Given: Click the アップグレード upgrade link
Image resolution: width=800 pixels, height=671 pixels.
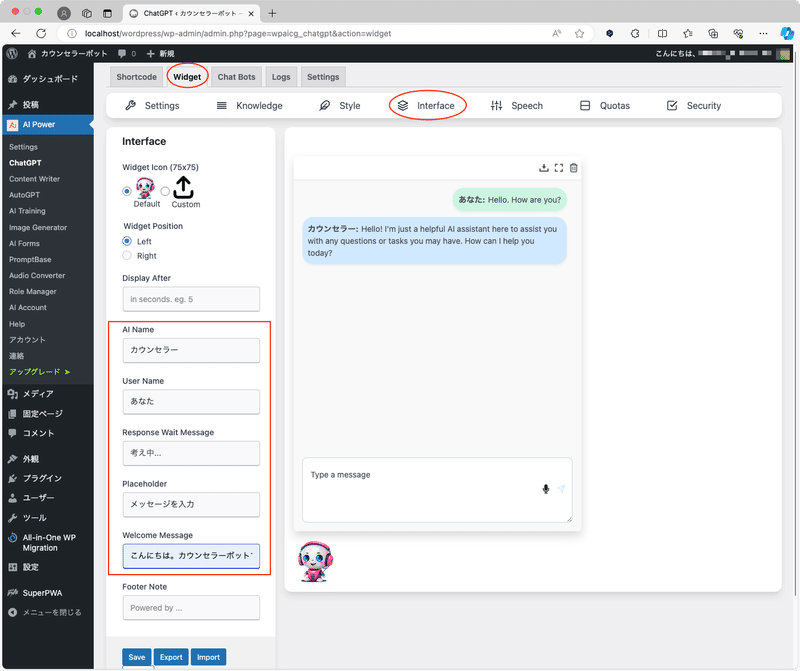Looking at the screenshot, I should (39, 372).
